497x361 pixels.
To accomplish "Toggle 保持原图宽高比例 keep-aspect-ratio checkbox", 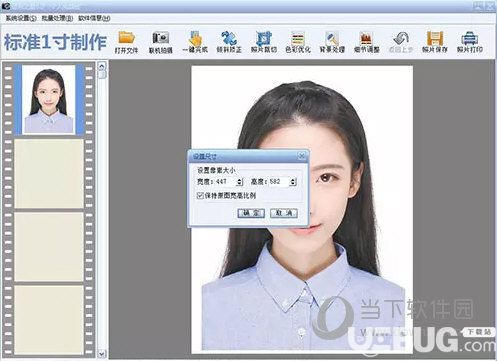I will pyautogui.click(x=200, y=196).
